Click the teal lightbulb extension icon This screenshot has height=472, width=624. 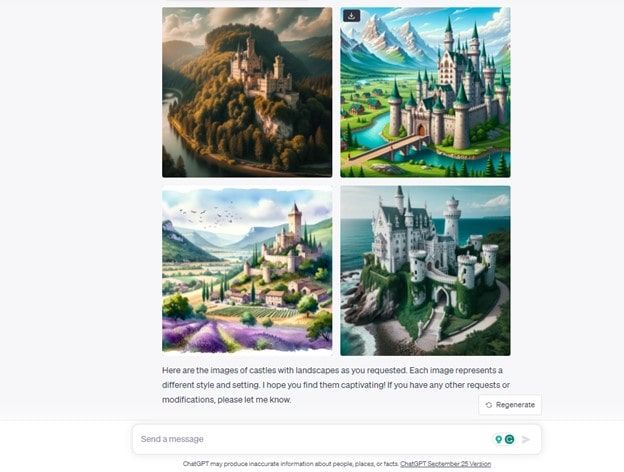(498, 439)
